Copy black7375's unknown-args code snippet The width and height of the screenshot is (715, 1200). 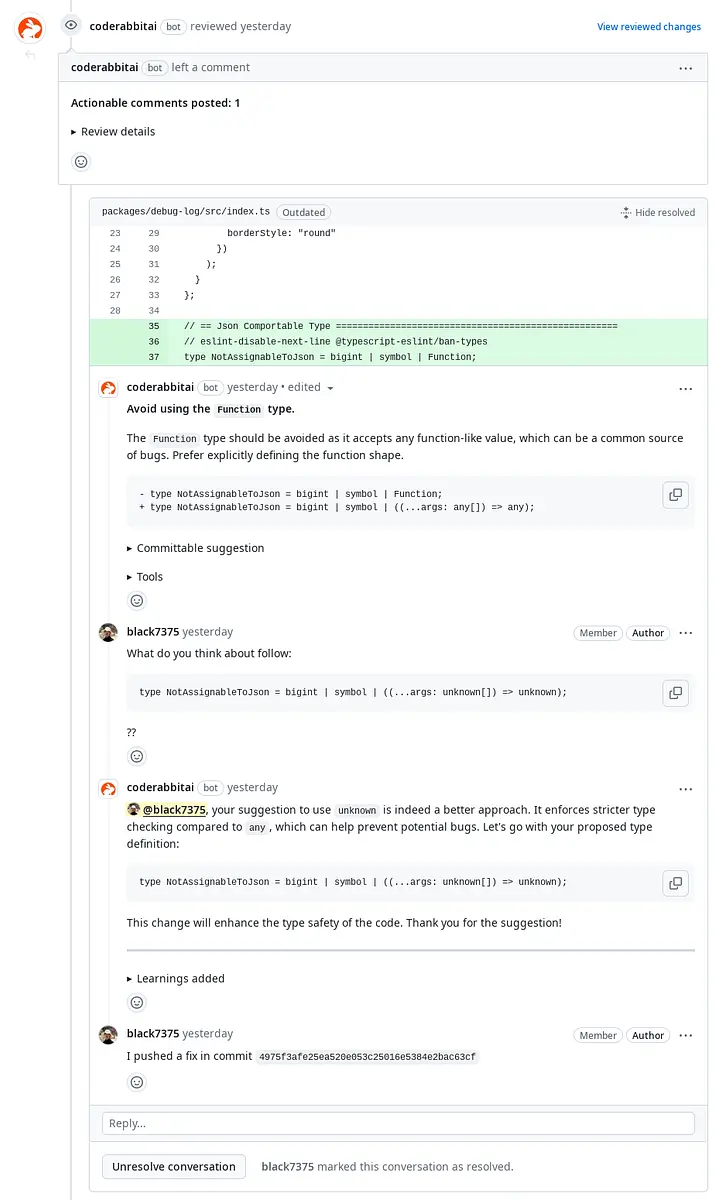click(x=676, y=693)
